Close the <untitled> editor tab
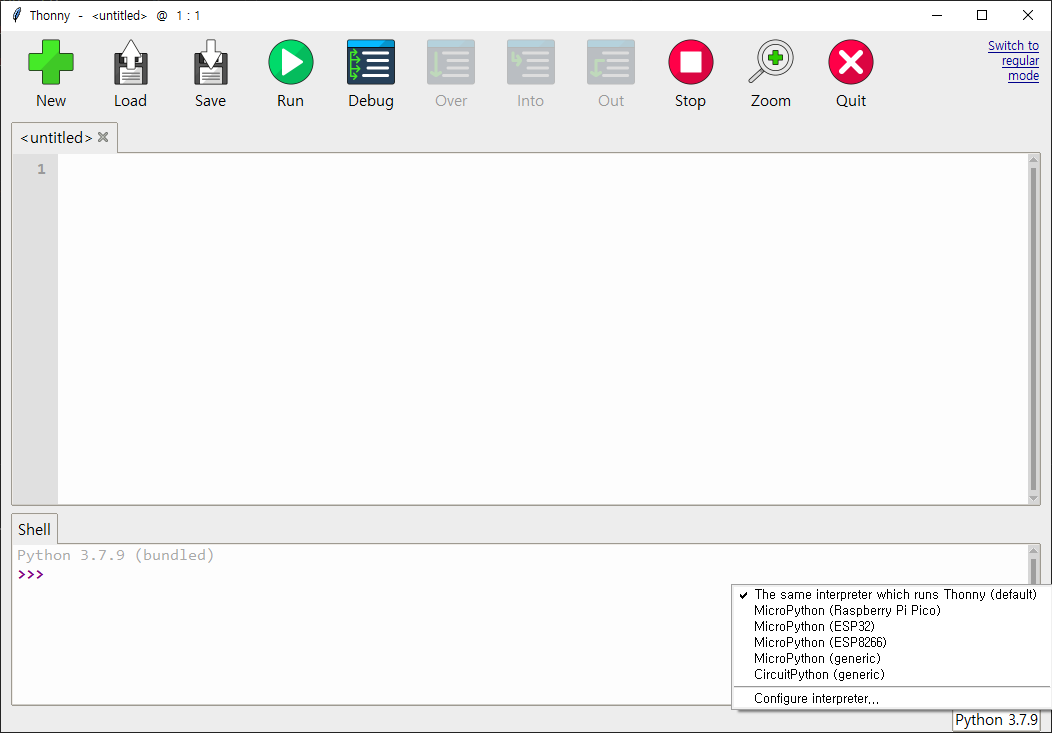The width and height of the screenshot is (1052, 733). pos(103,137)
